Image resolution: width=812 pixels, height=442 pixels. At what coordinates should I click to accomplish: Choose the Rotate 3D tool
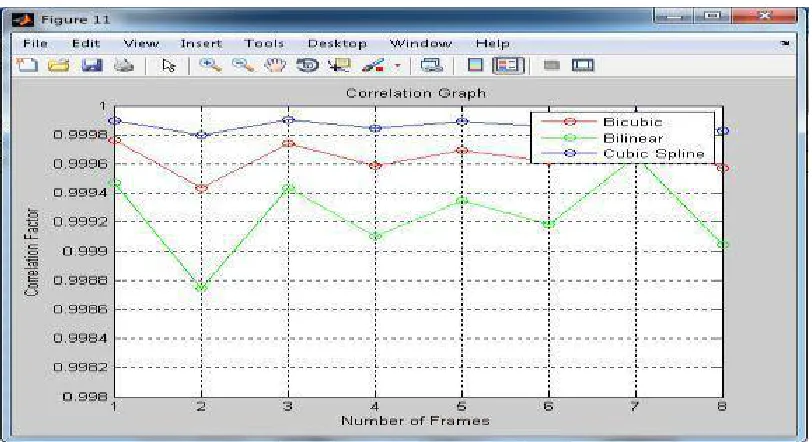coord(308,65)
